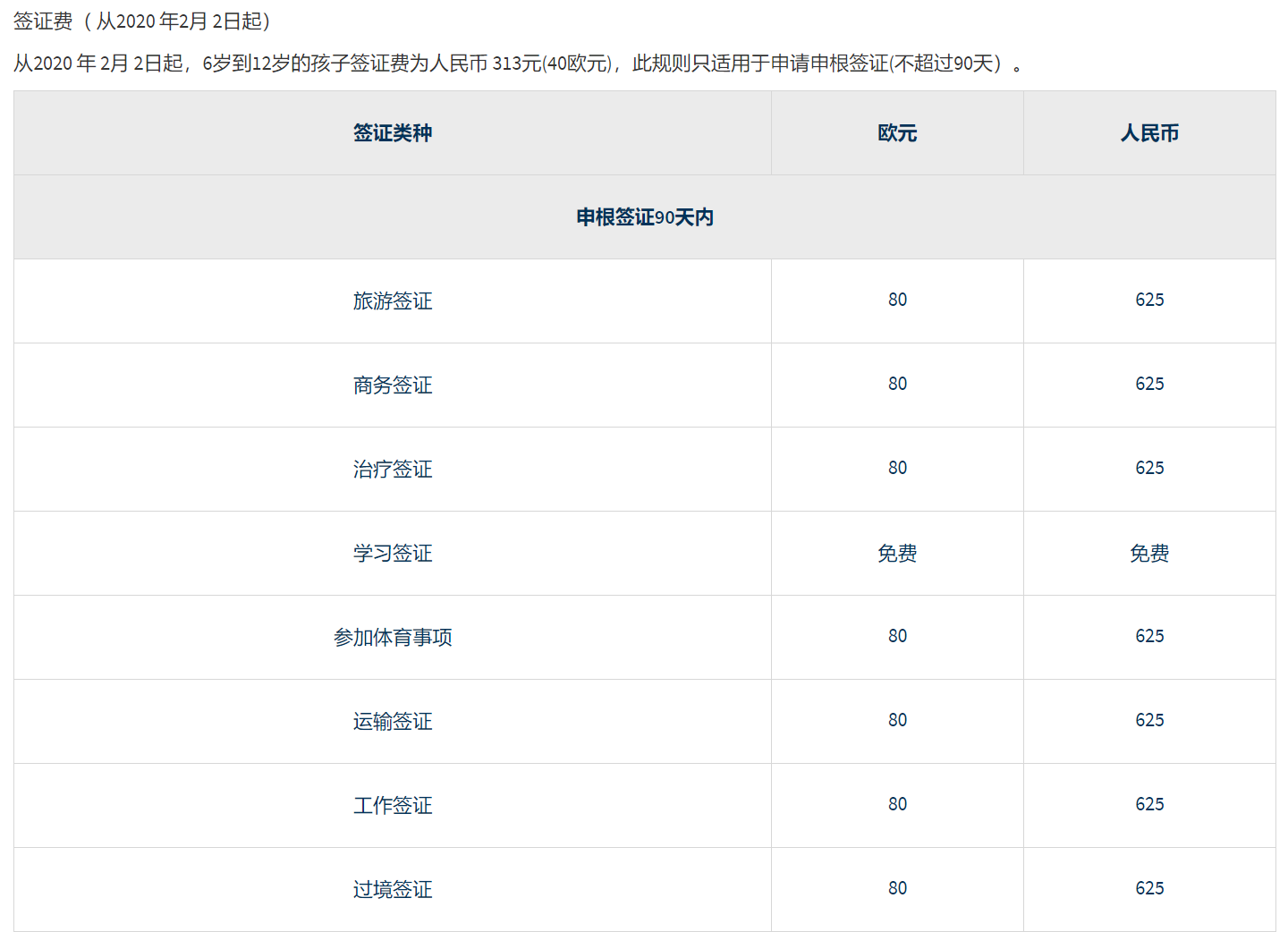Click 免费 in the 人民币 column for 学习签证
Viewport: 1288px width, 932px height.
[1149, 554]
